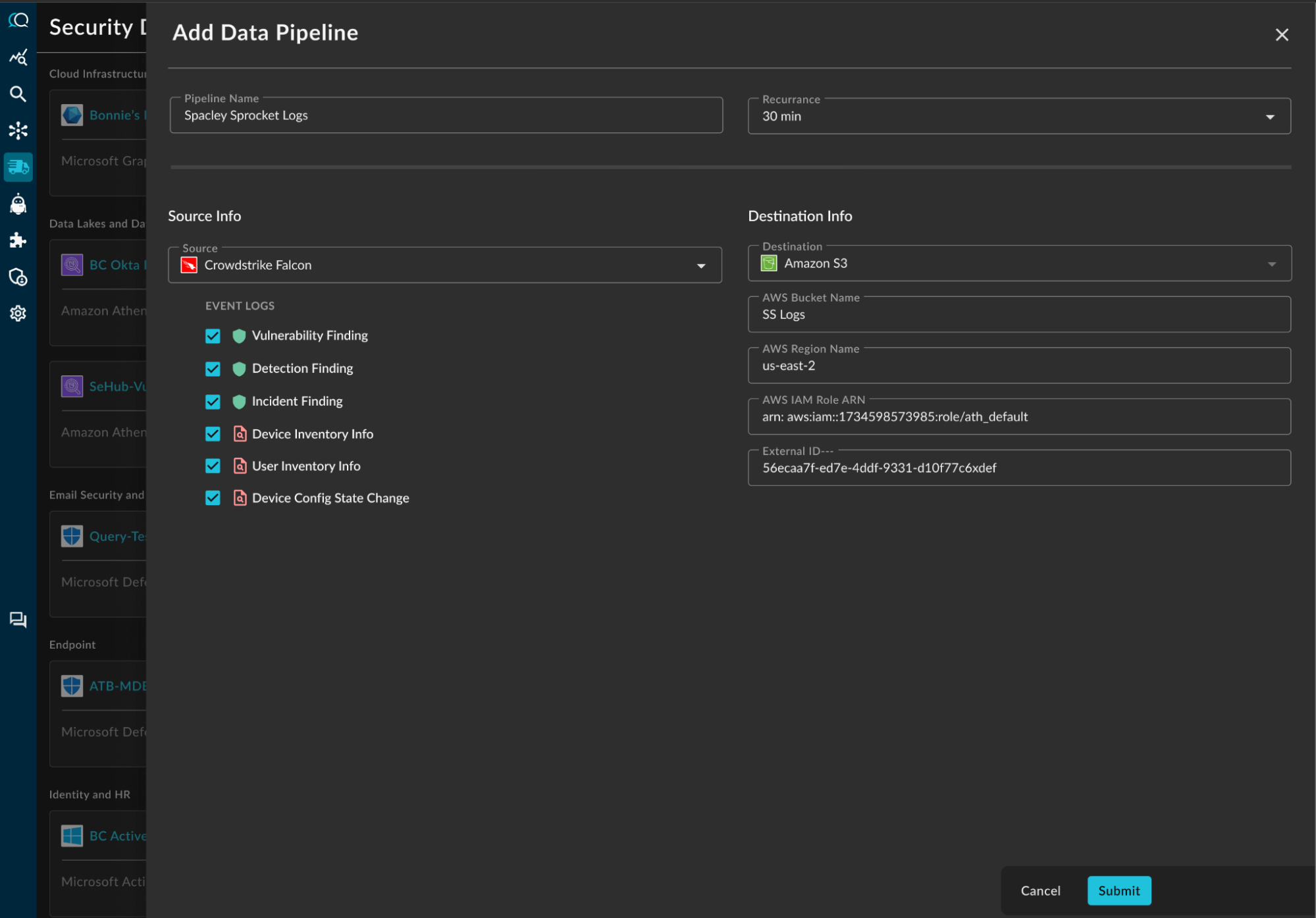Edit the AWS Bucket Name field
1316x918 pixels.
click(1019, 314)
